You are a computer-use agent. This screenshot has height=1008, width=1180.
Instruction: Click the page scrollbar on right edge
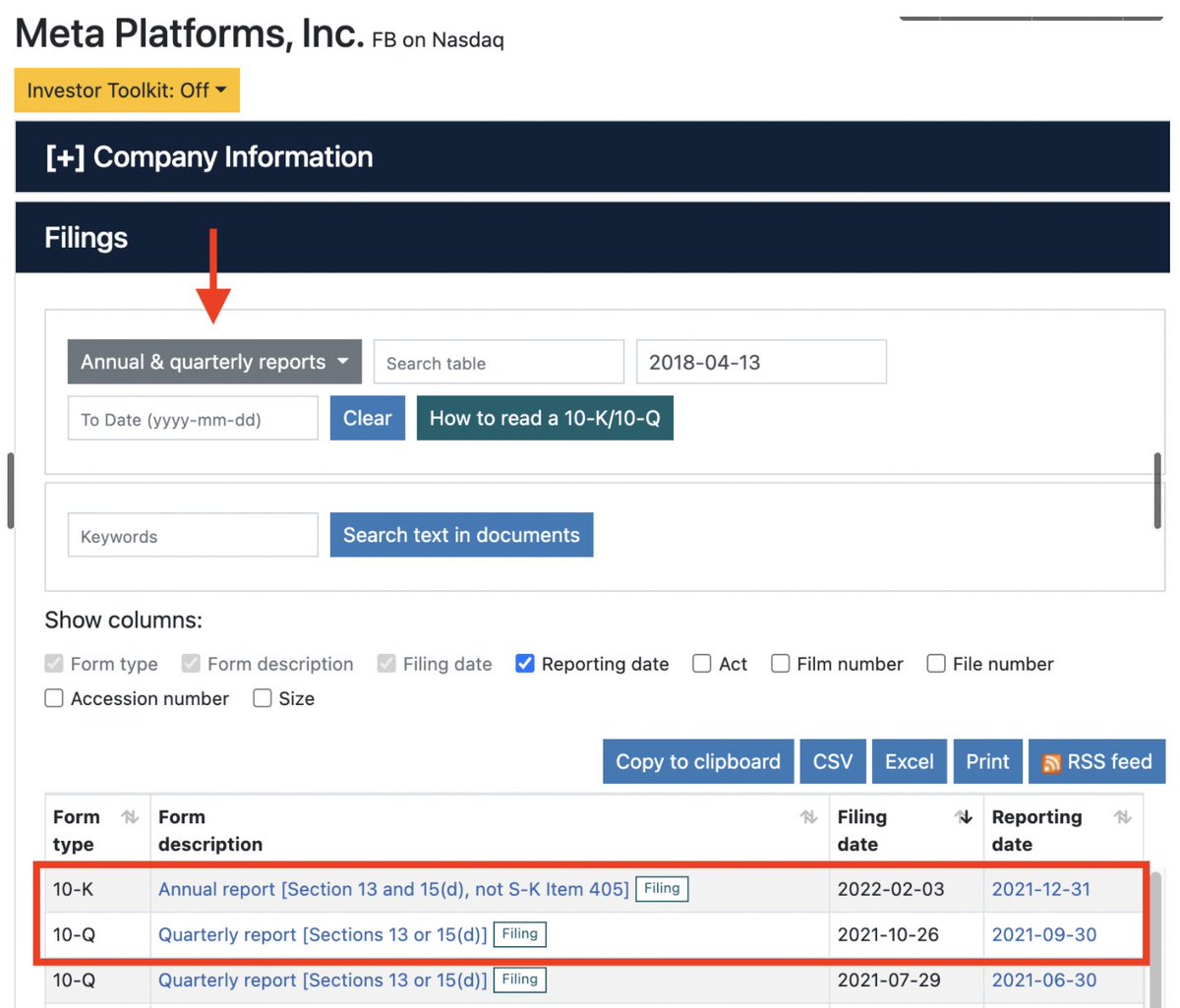(1157, 492)
